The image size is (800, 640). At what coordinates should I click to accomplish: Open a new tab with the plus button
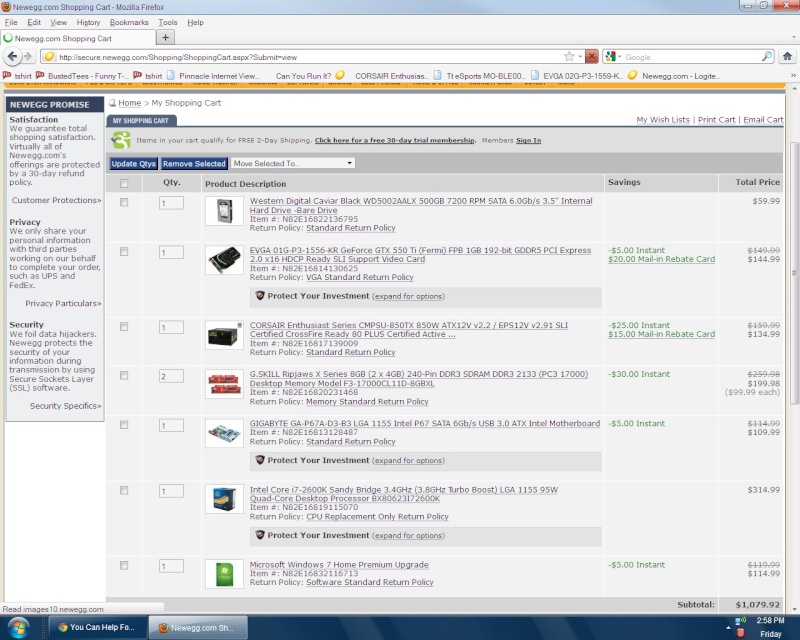pyautogui.click(x=165, y=38)
